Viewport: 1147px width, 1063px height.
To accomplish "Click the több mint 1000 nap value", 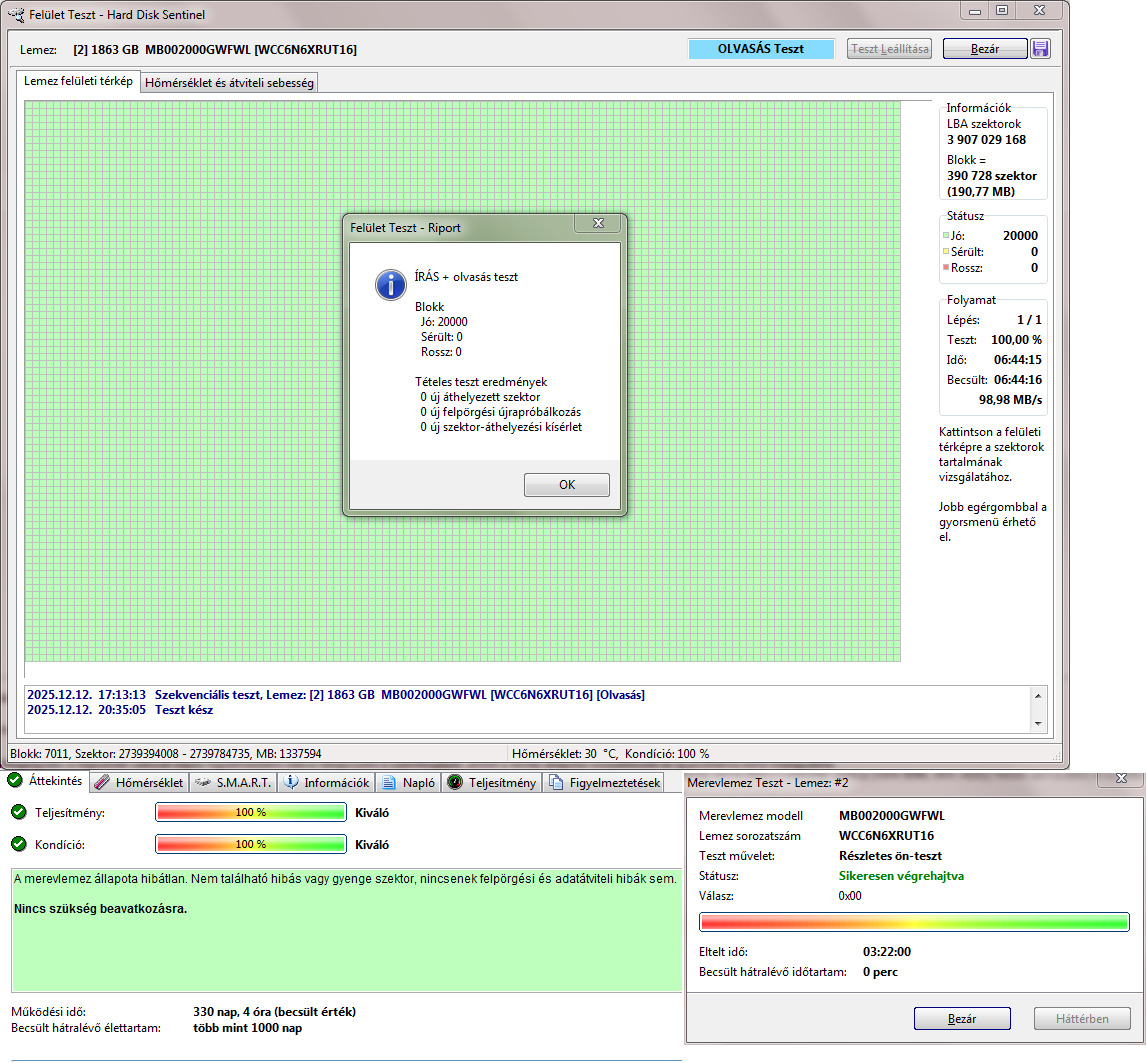I will point(247,1028).
